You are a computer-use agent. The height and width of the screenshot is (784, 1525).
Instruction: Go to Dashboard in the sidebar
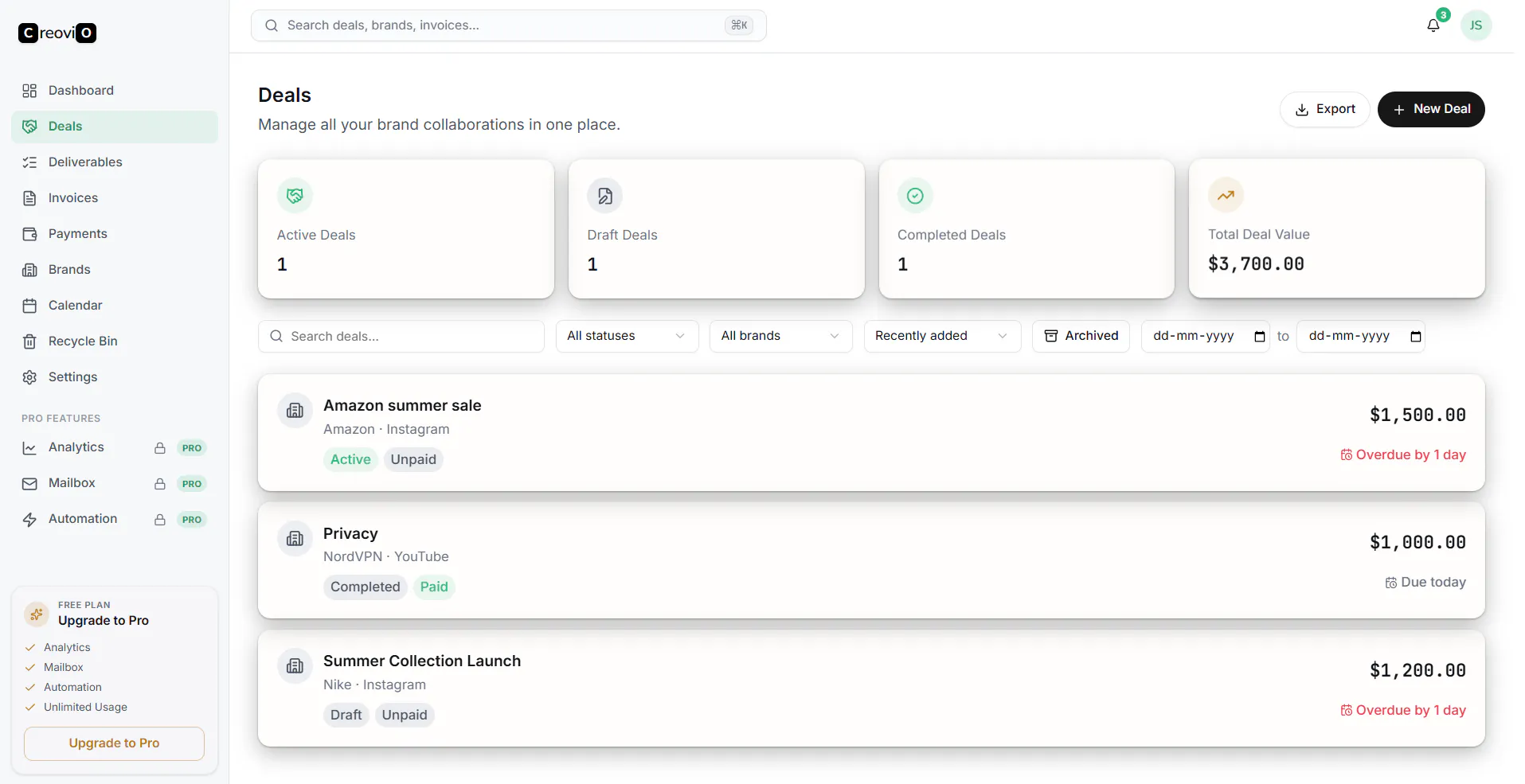click(x=115, y=91)
